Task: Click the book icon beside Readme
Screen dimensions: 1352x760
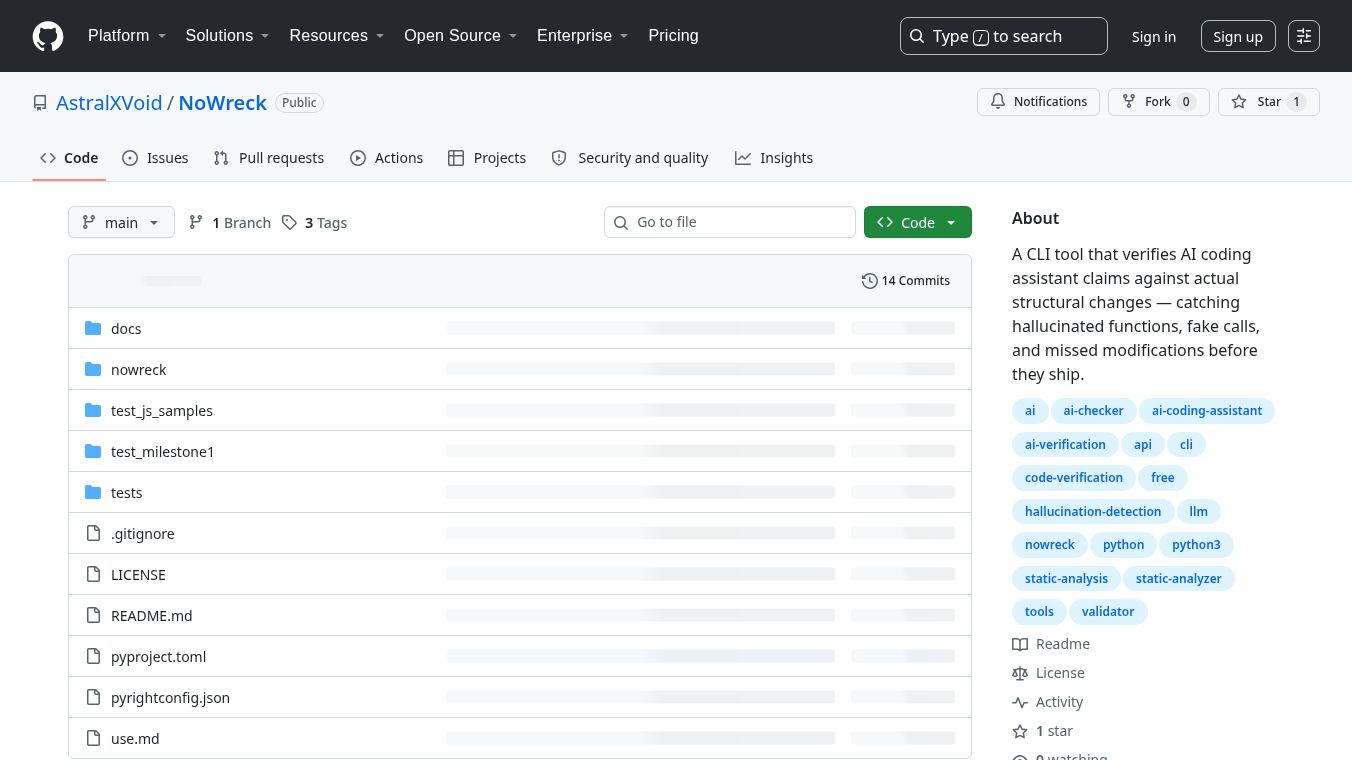Action: pyautogui.click(x=1020, y=644)
